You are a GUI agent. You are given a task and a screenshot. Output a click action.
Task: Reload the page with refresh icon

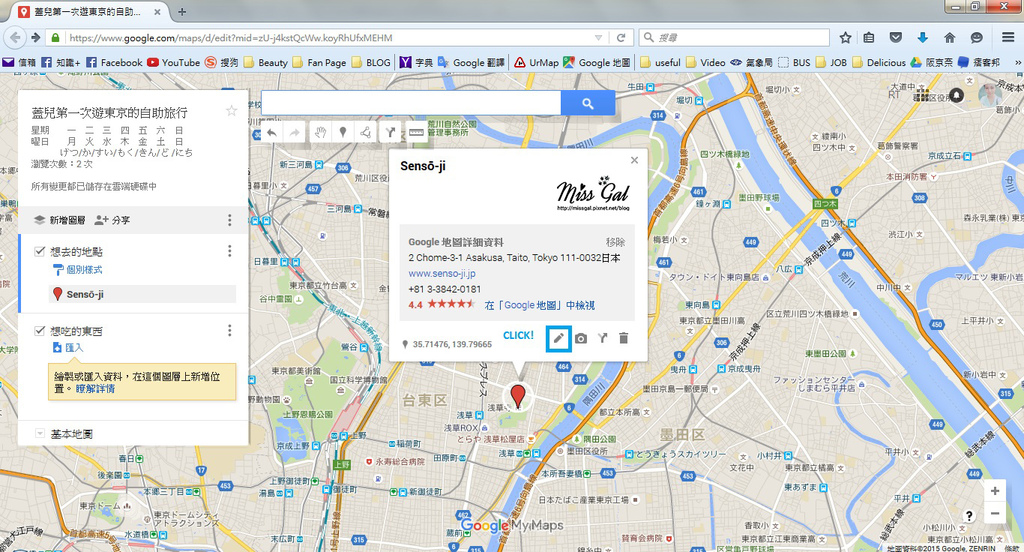tap(621, 38)
